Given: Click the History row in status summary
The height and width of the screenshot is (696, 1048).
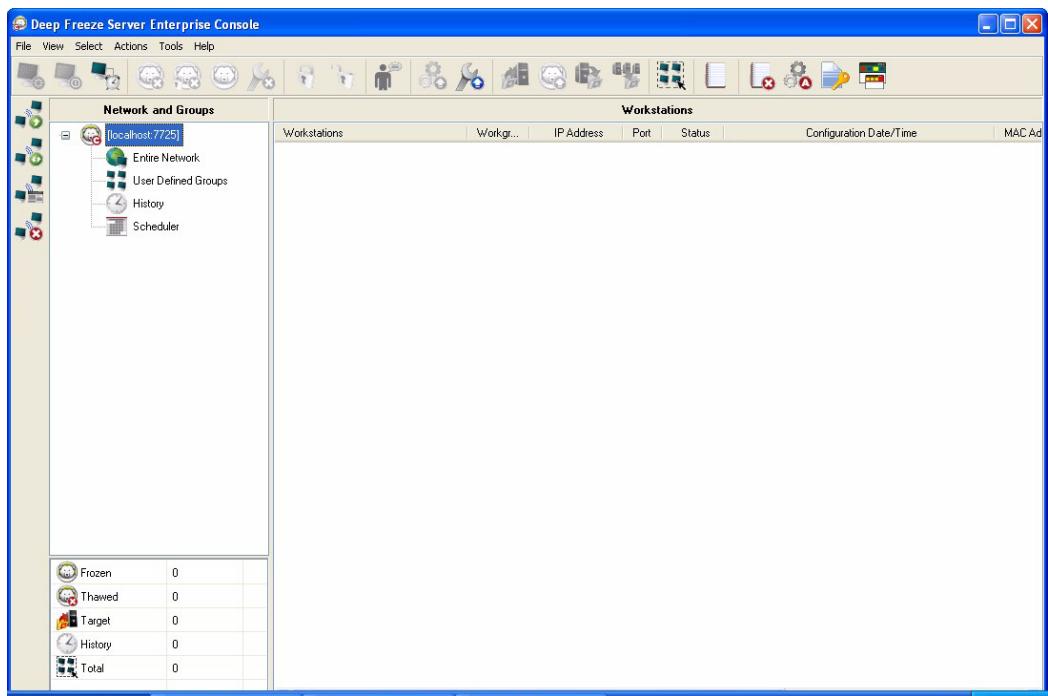Looking at the screenshot, I should coord(159,644).
